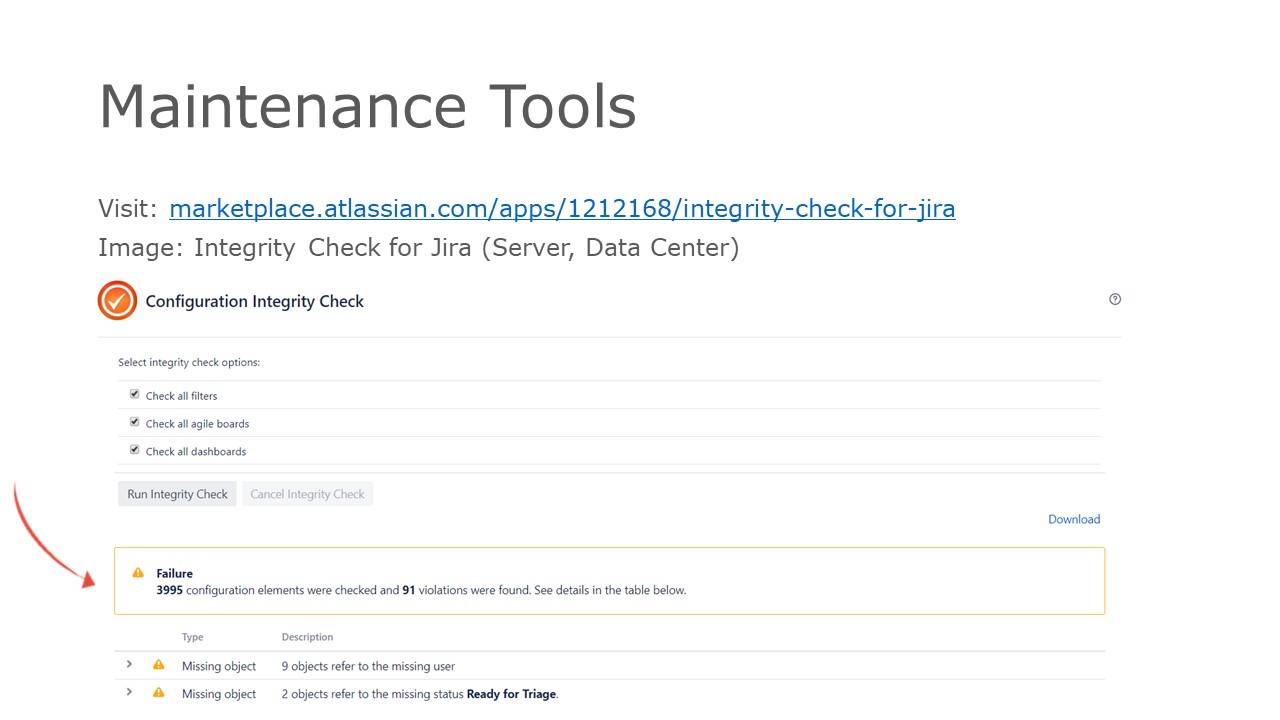Click the 'Failure' banner title
This screenshot has width=1280, height=720.
click(174, 574)
